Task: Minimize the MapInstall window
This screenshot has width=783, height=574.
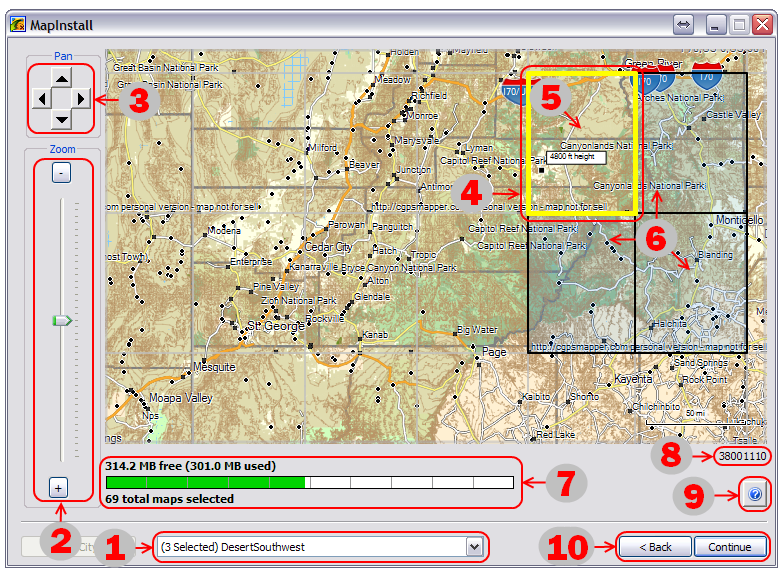Action: [716, 25]
